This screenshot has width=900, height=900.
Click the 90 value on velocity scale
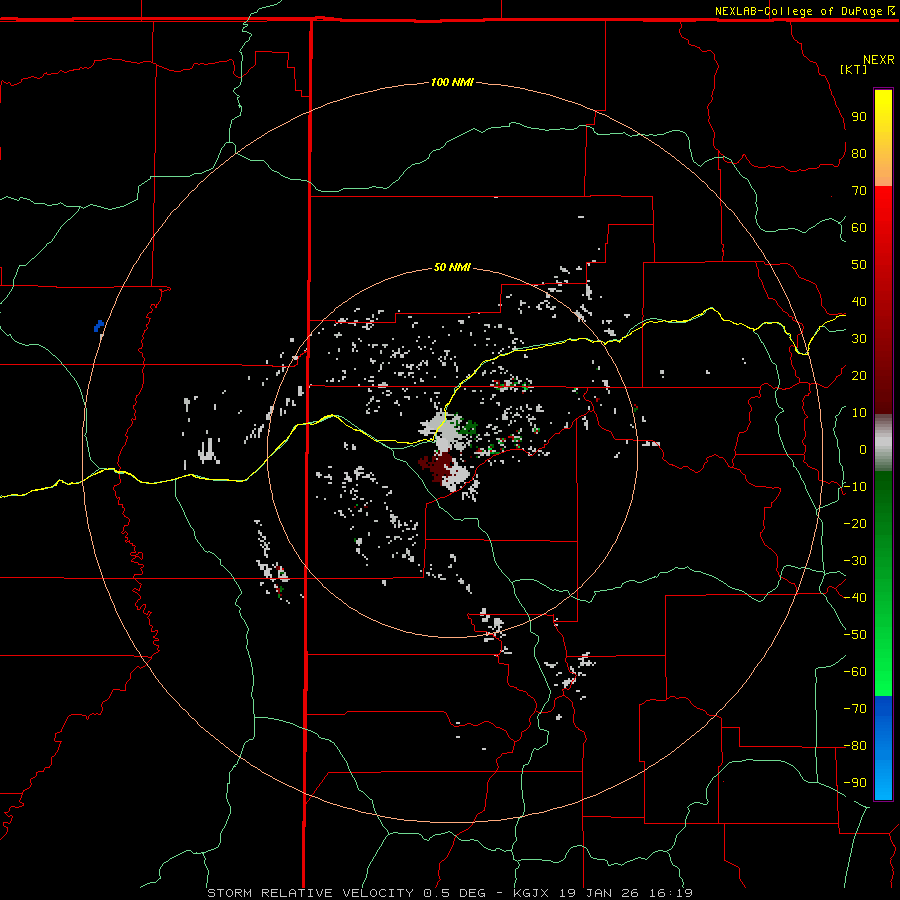pyautogui.click(x=859, y=117)
